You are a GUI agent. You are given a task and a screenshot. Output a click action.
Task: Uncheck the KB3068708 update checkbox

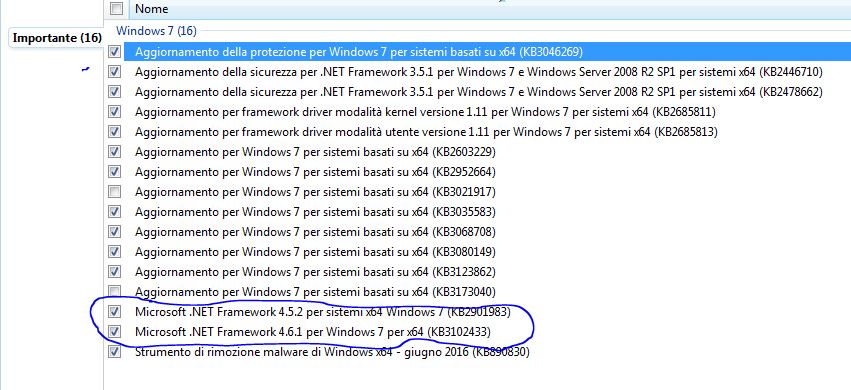[x=115, y=232]
